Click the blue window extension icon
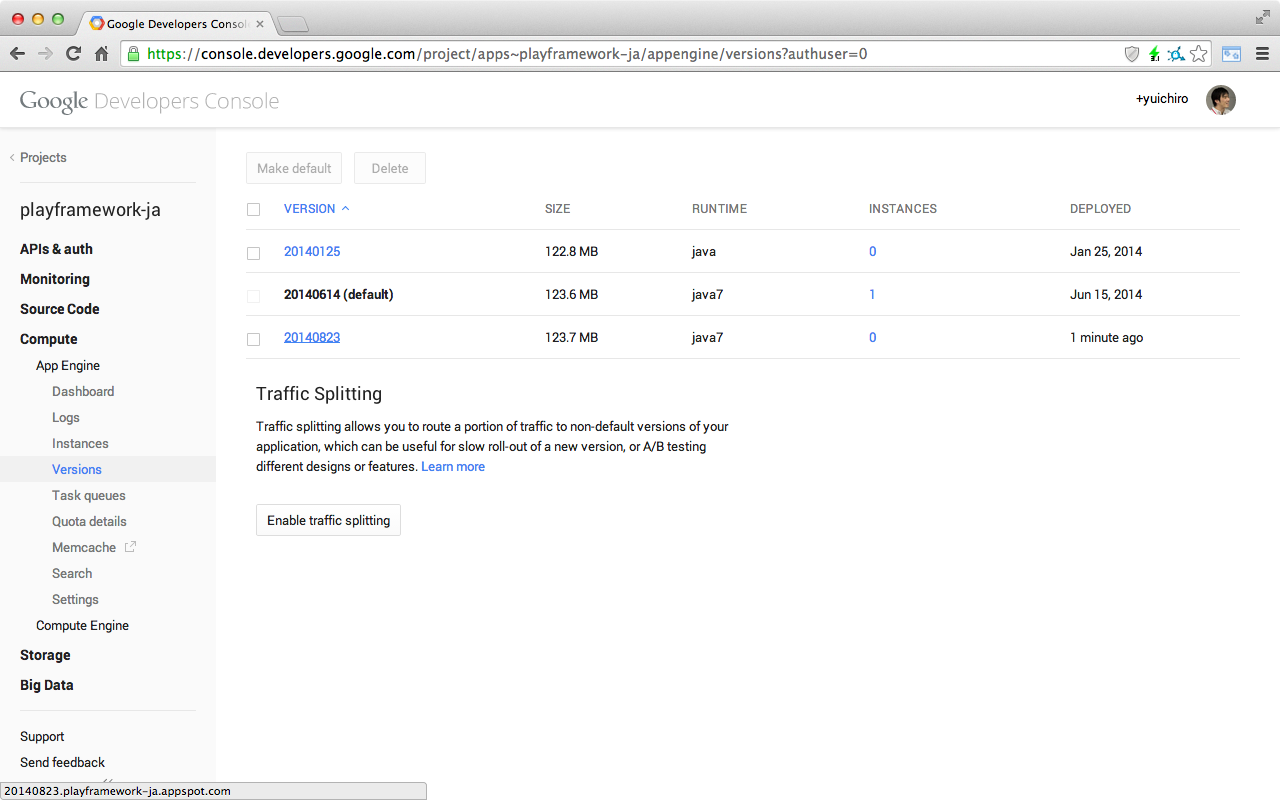1280x800 pixels. (x=1232, y=54)
